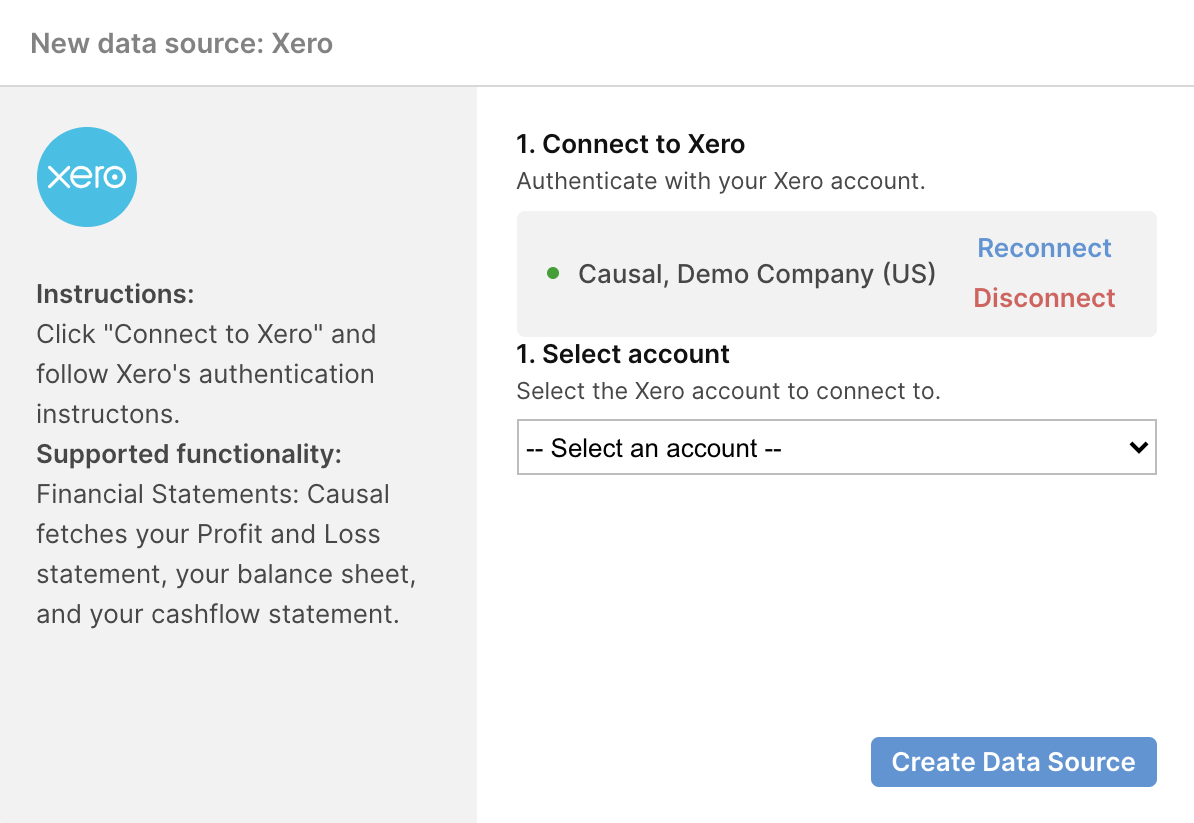Click the Xero logo icon

(x=87, y=177)
